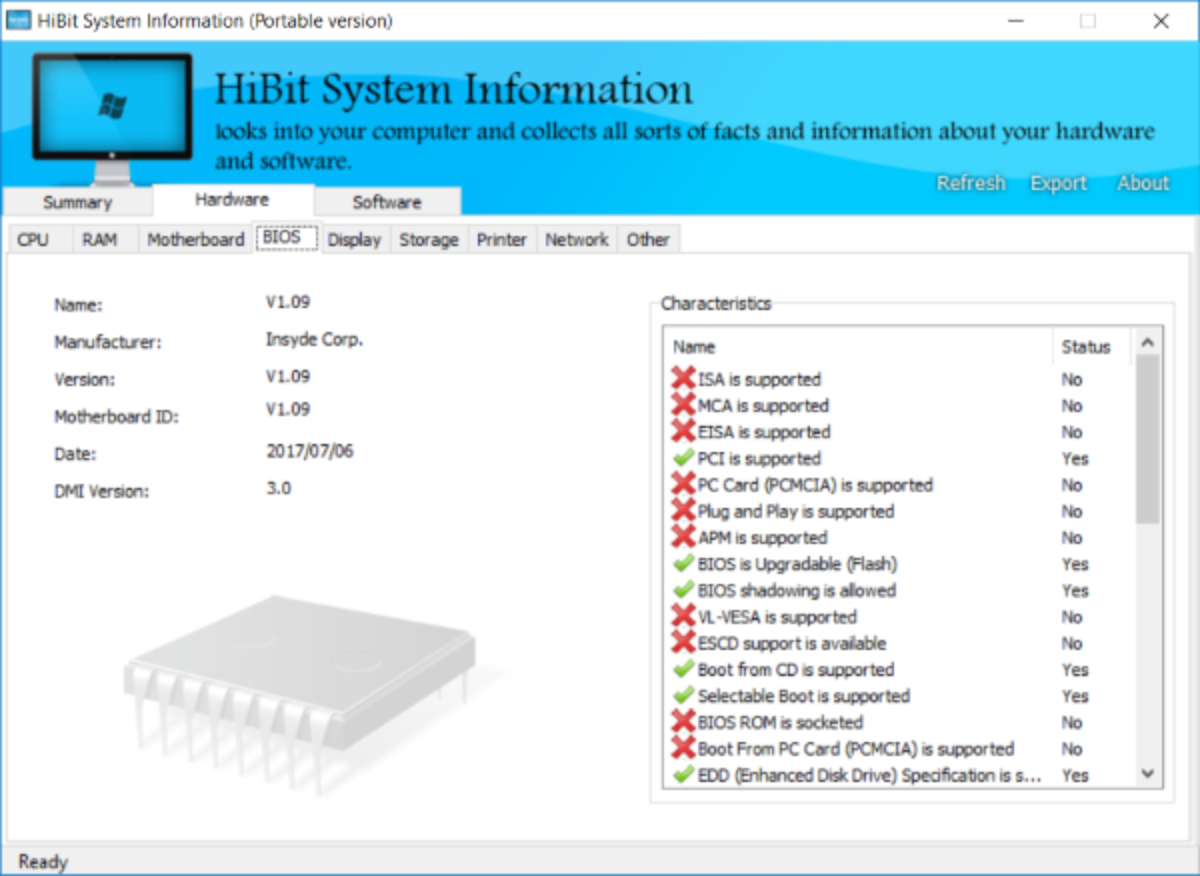Image resolution: width=1200 pixels, height=876 pixels.
Task: Click the green check icon beside PCI is supported
Action: click(683, 458)
